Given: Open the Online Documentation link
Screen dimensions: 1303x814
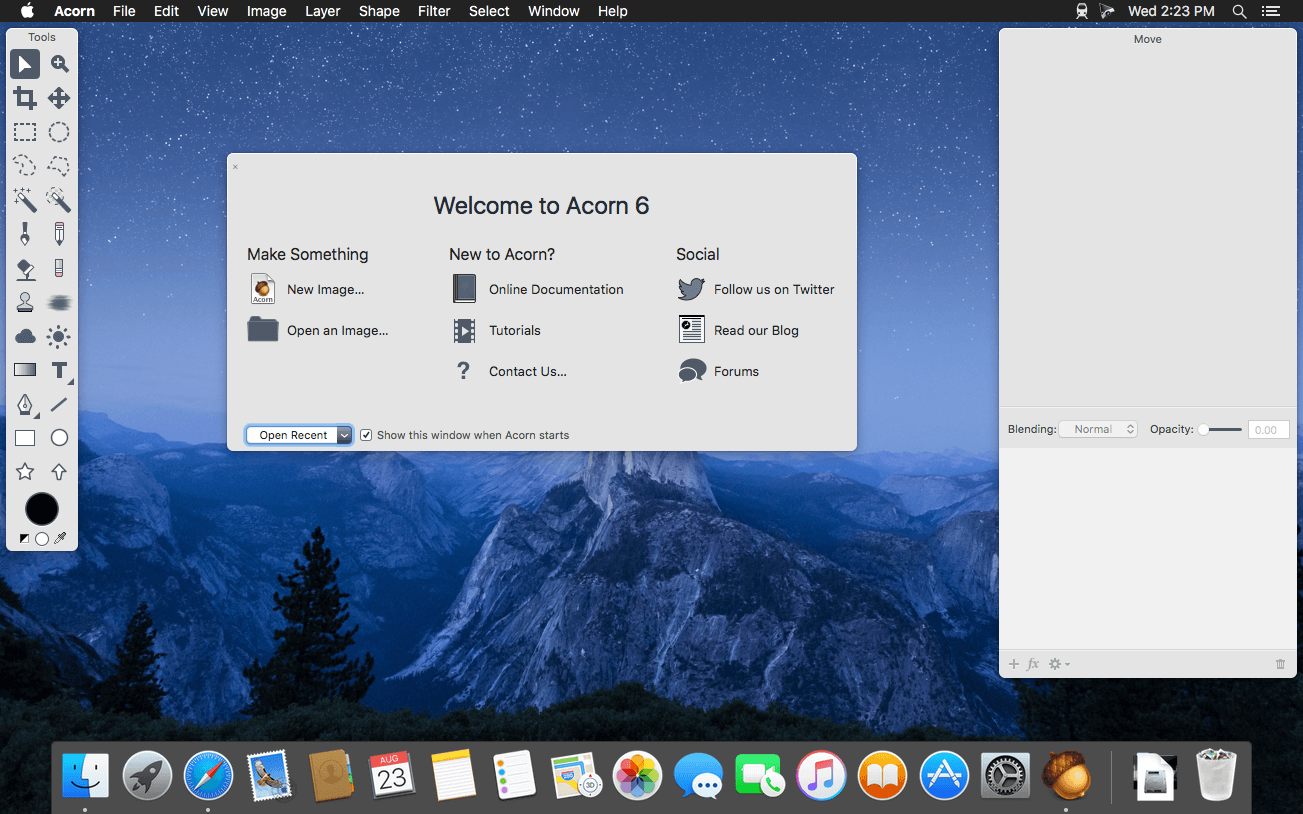Looking at the screenshot, I should coord(555,289).
